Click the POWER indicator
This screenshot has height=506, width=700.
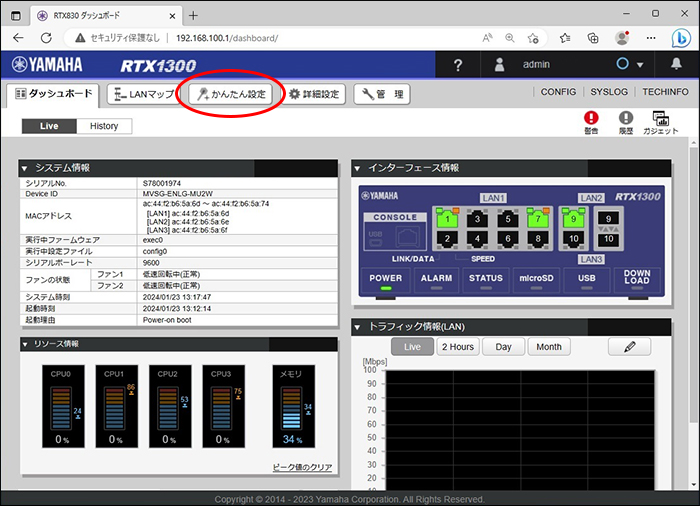coord(386,280)
